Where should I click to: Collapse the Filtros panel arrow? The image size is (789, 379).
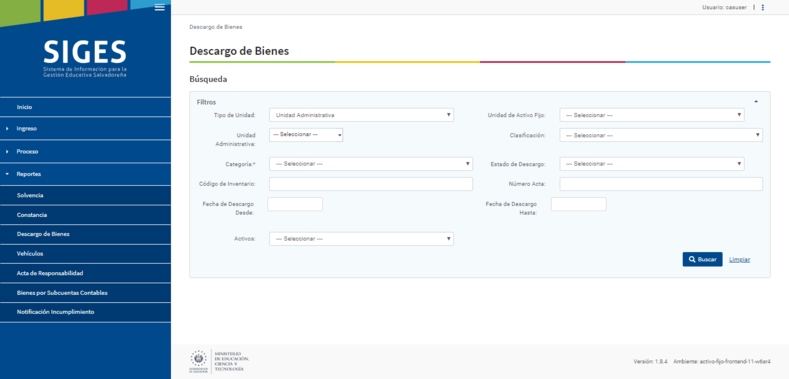(756, 102)
